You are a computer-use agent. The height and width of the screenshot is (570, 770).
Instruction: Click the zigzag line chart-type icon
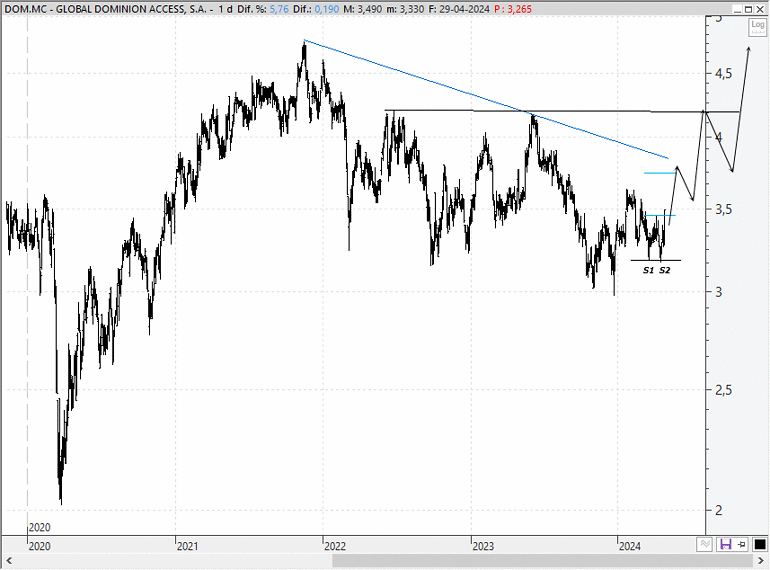click(x=705, y=544)
